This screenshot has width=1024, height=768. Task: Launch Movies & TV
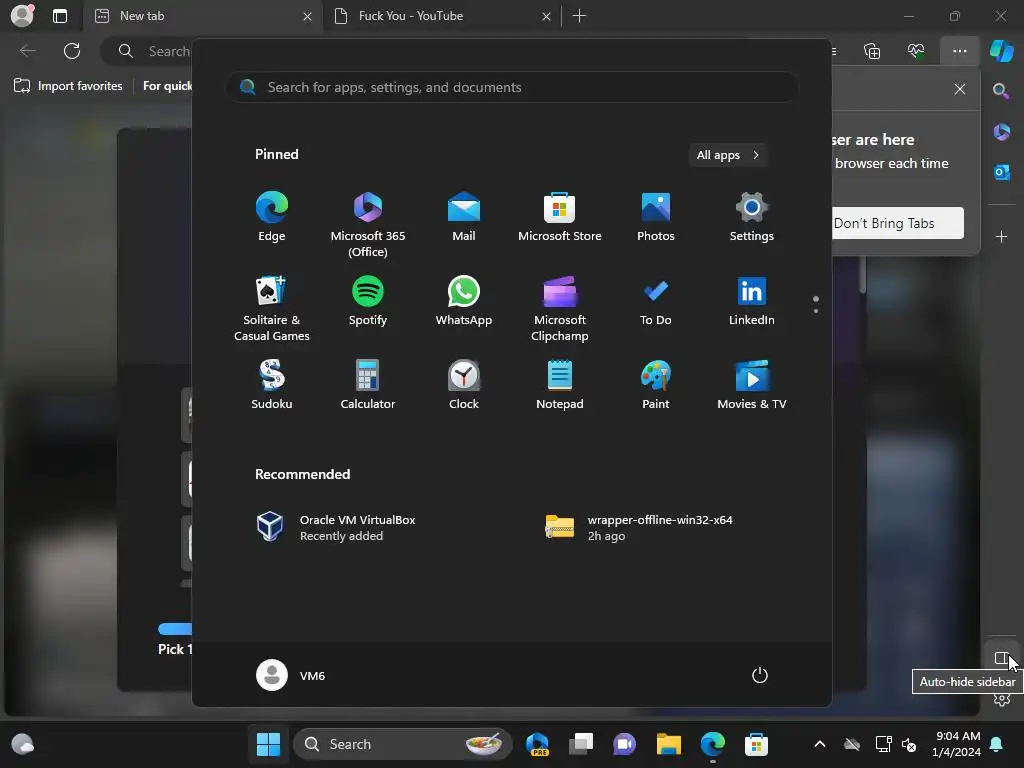coord(752,385)
